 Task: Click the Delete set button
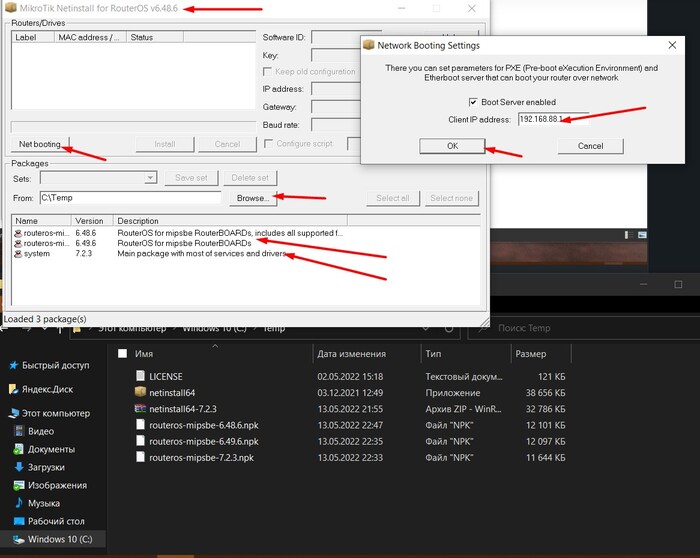point(250,178)
